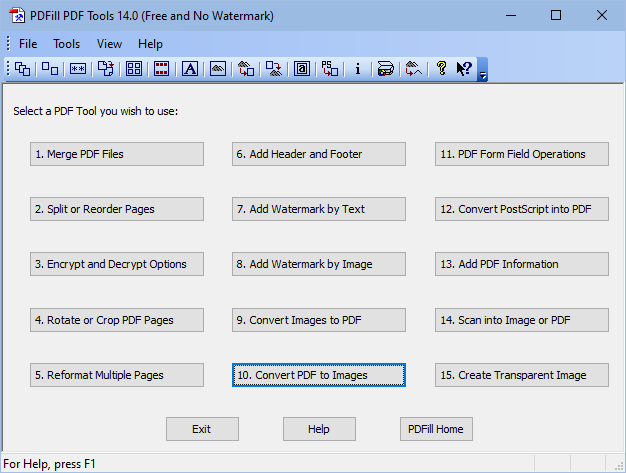Select 3. Encrypt and Decrypt Options
Screen dimensions: 626x473
(x=117, y=264)
